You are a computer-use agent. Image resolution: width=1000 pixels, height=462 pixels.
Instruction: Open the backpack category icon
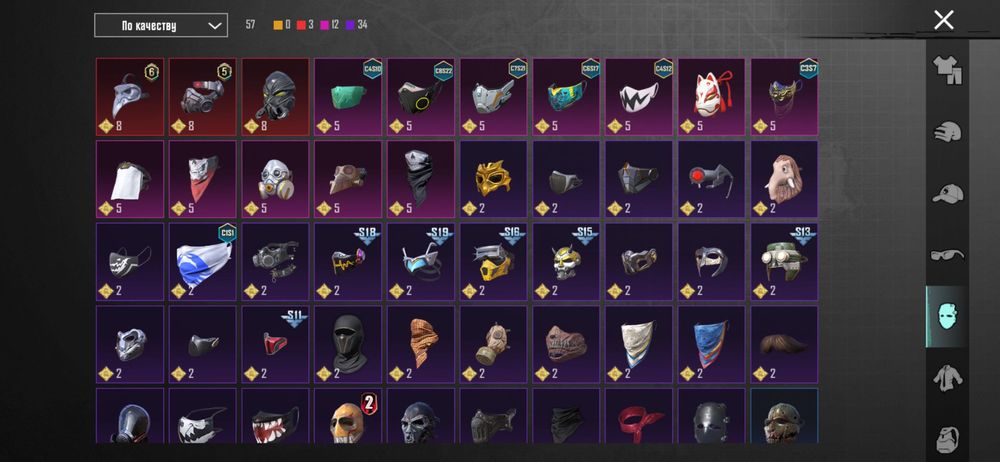coord(948,440)
